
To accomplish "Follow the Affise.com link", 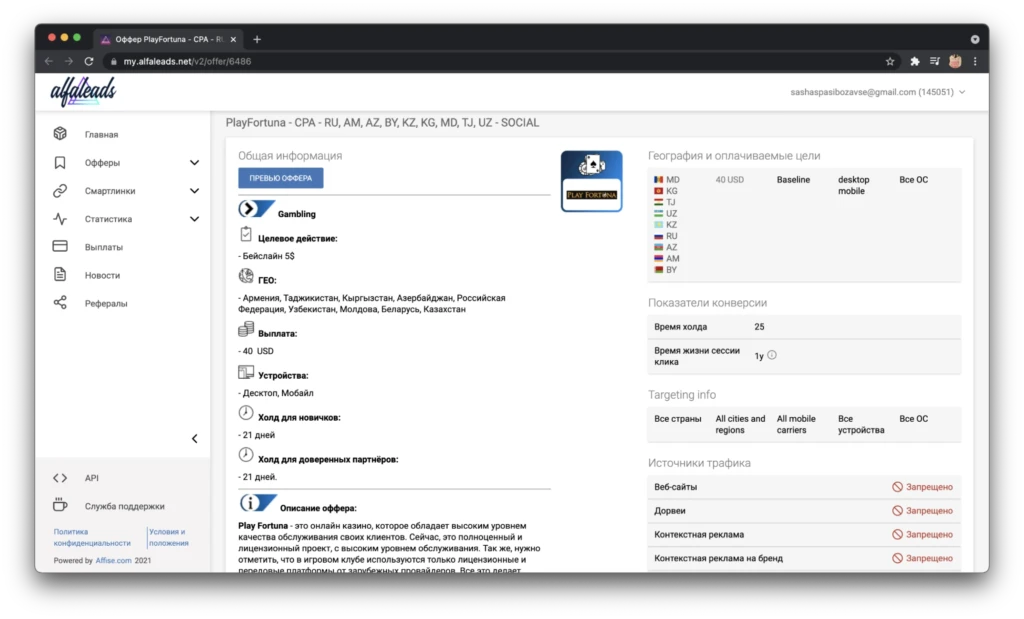I will [114, 560].
